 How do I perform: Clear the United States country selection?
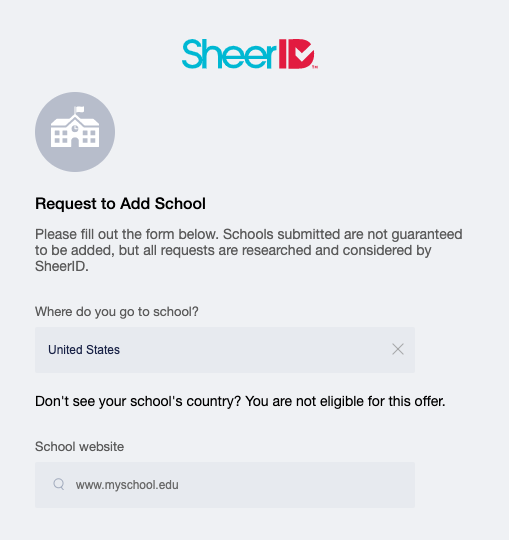(x=398, y=349)
